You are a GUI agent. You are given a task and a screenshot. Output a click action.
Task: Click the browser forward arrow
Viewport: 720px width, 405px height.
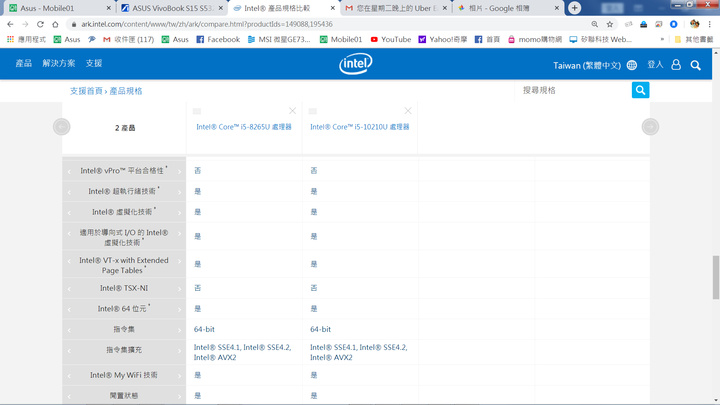click(25, 24)
